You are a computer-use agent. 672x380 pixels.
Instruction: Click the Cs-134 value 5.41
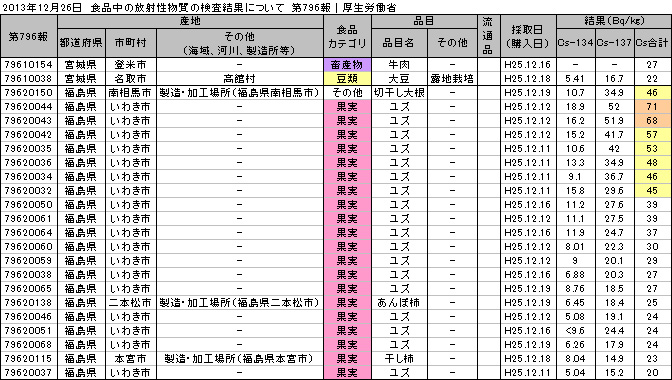(575, 79)
